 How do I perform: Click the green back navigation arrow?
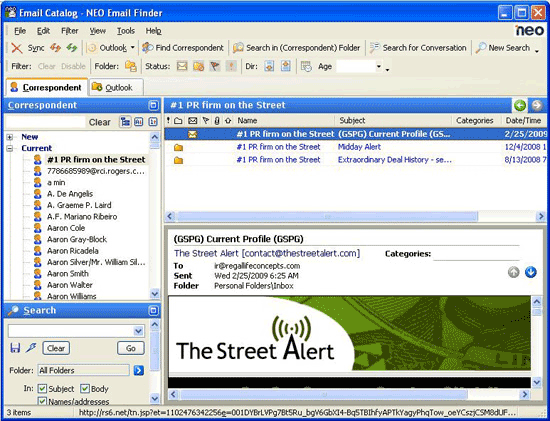pos(520,105)
